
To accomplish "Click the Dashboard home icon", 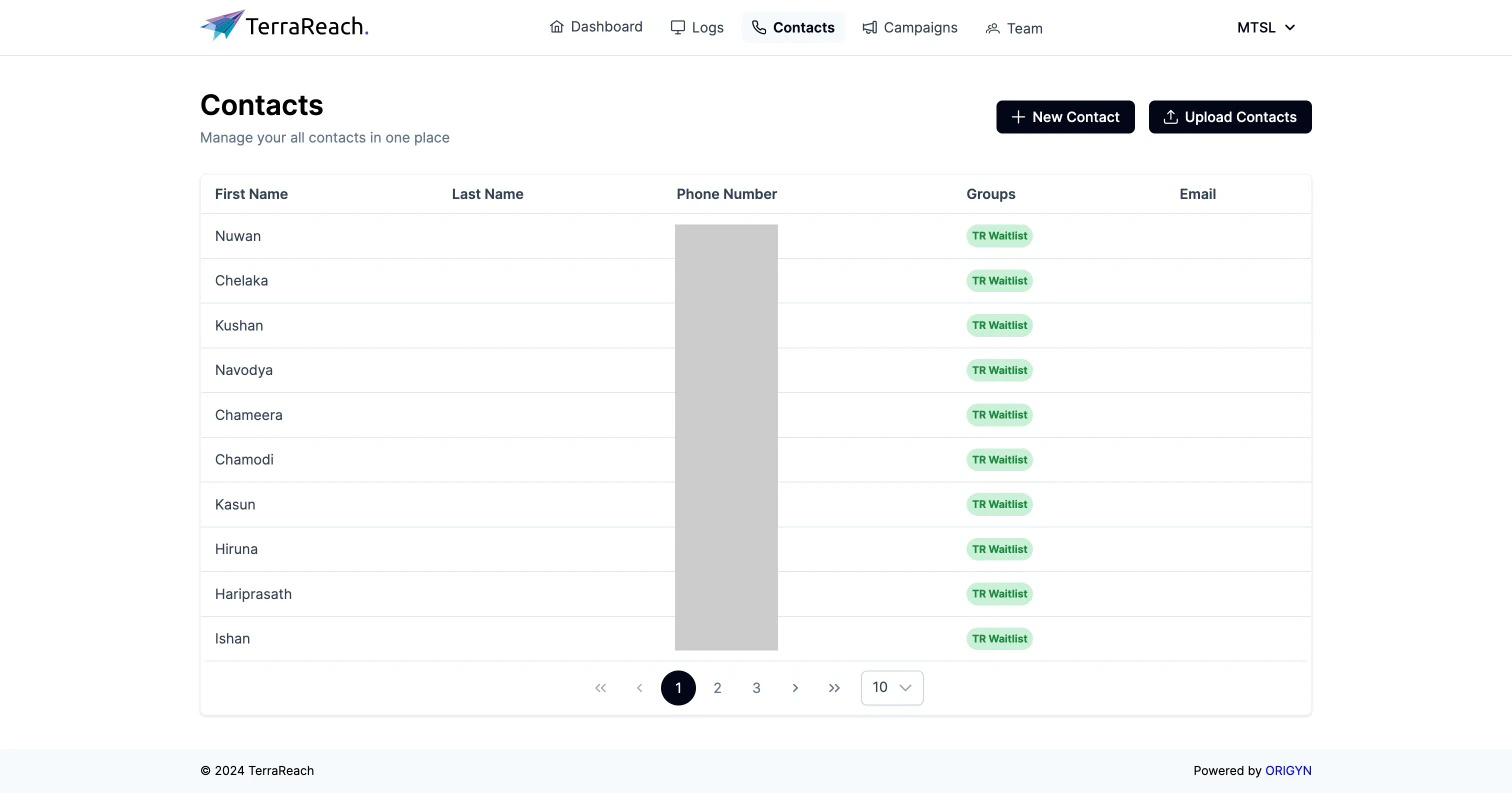I will 557,27.
